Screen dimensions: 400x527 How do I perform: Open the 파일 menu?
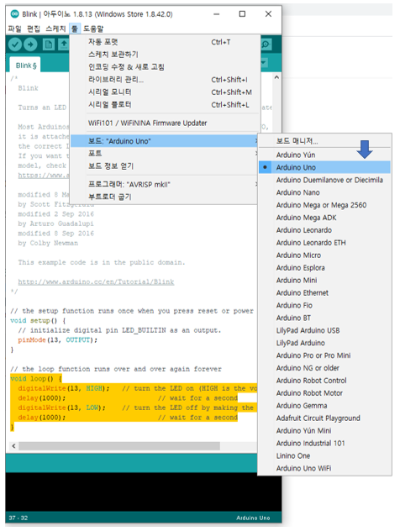pyautogui.click(x=14, y=29)
